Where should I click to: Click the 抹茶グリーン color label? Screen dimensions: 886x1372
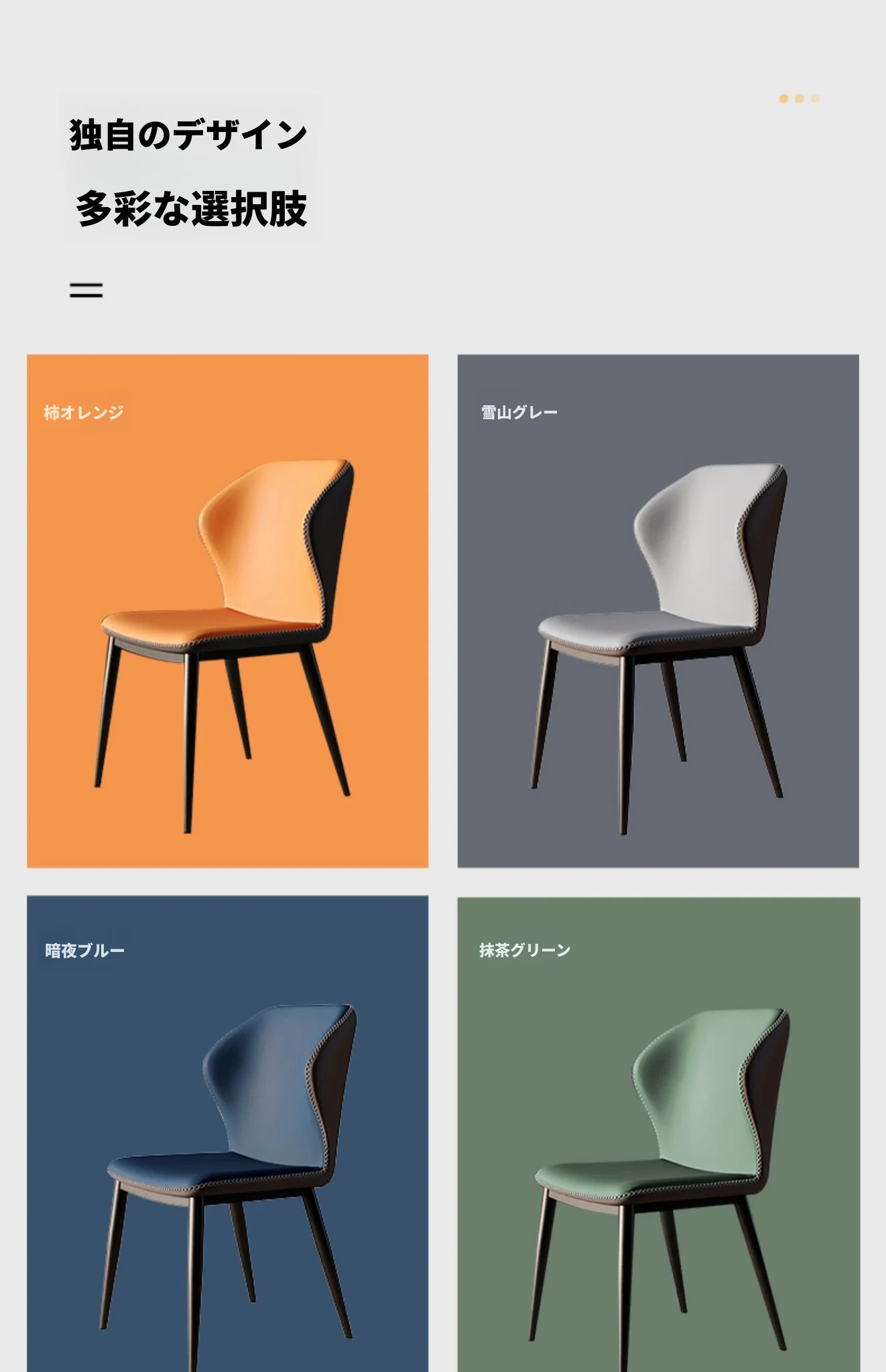click(x=525, y=950)
